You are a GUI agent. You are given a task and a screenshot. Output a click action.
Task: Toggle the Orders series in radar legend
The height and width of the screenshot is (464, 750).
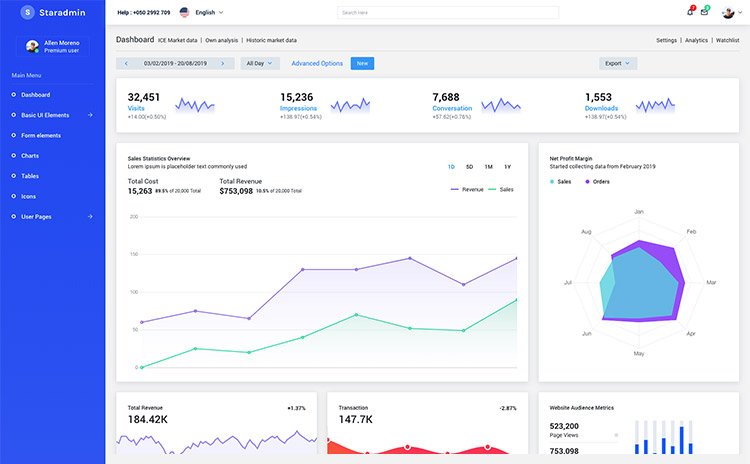[x=600, y=182]
